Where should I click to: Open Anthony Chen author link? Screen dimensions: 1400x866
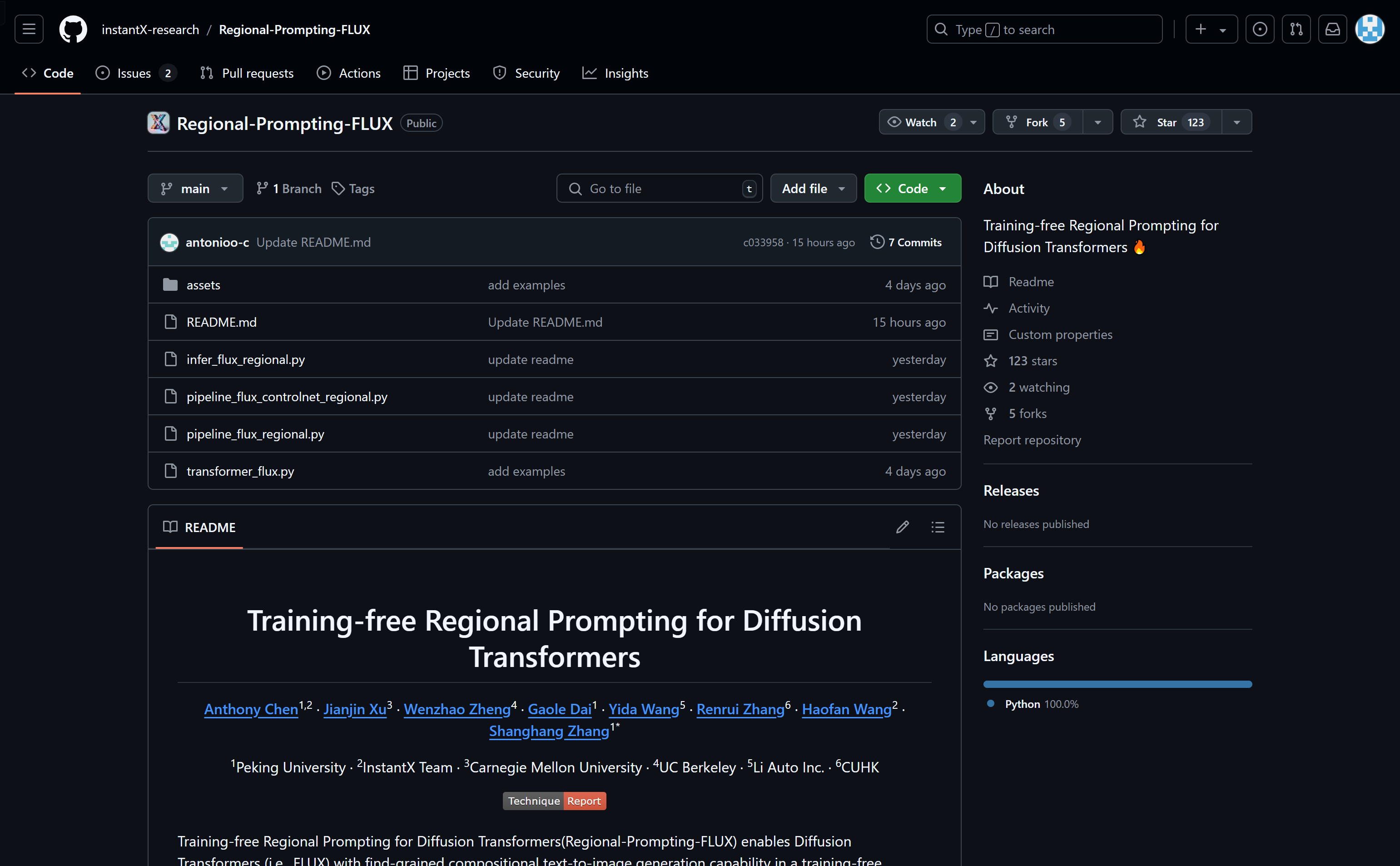point(251,709)
